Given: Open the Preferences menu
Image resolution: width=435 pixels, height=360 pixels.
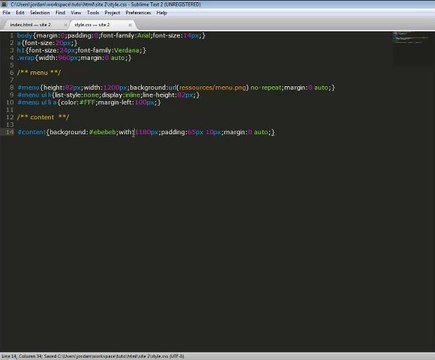Looking at the screenshot, I should point(138,13).
